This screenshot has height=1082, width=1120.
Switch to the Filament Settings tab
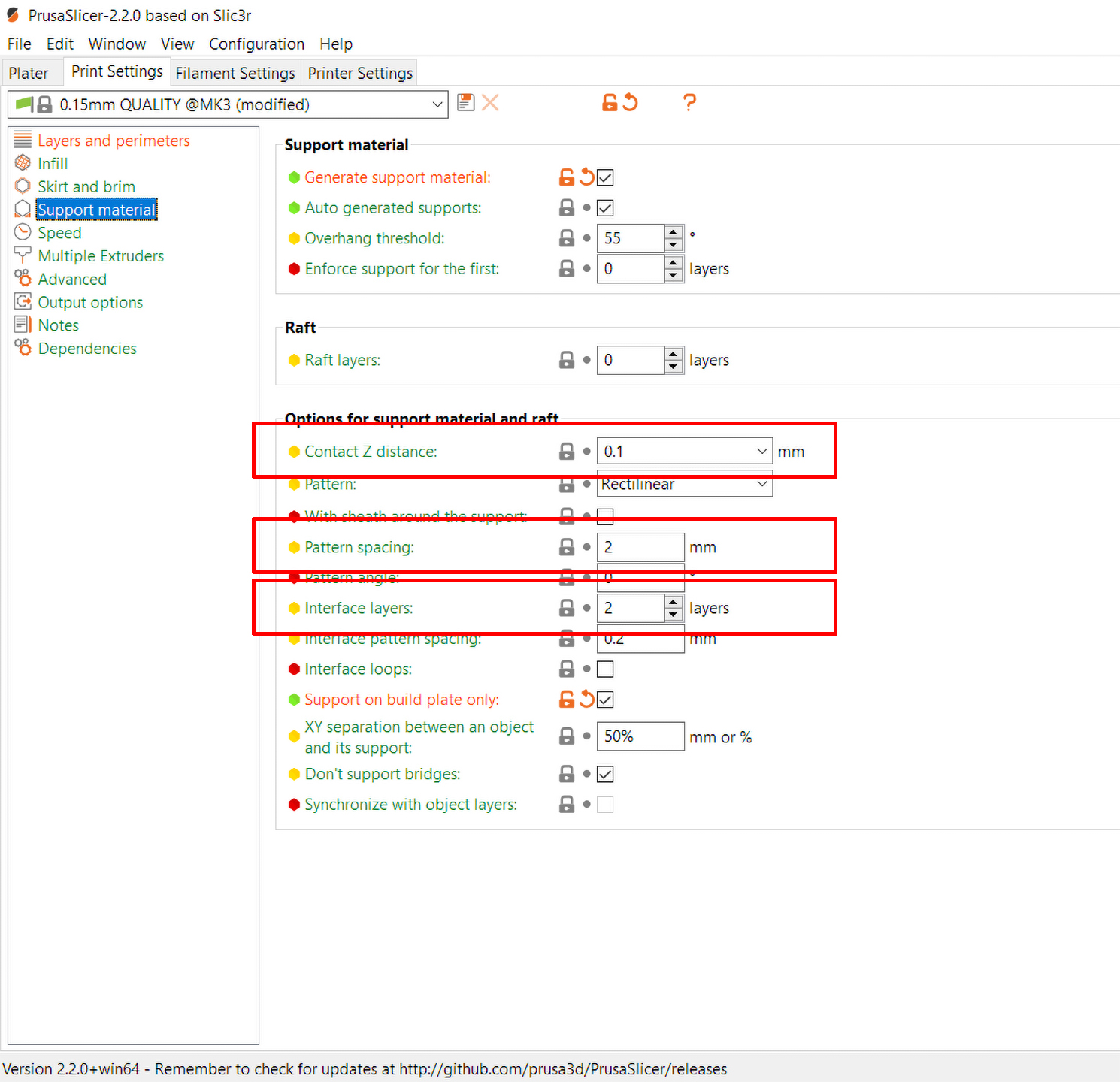point(235,73)
